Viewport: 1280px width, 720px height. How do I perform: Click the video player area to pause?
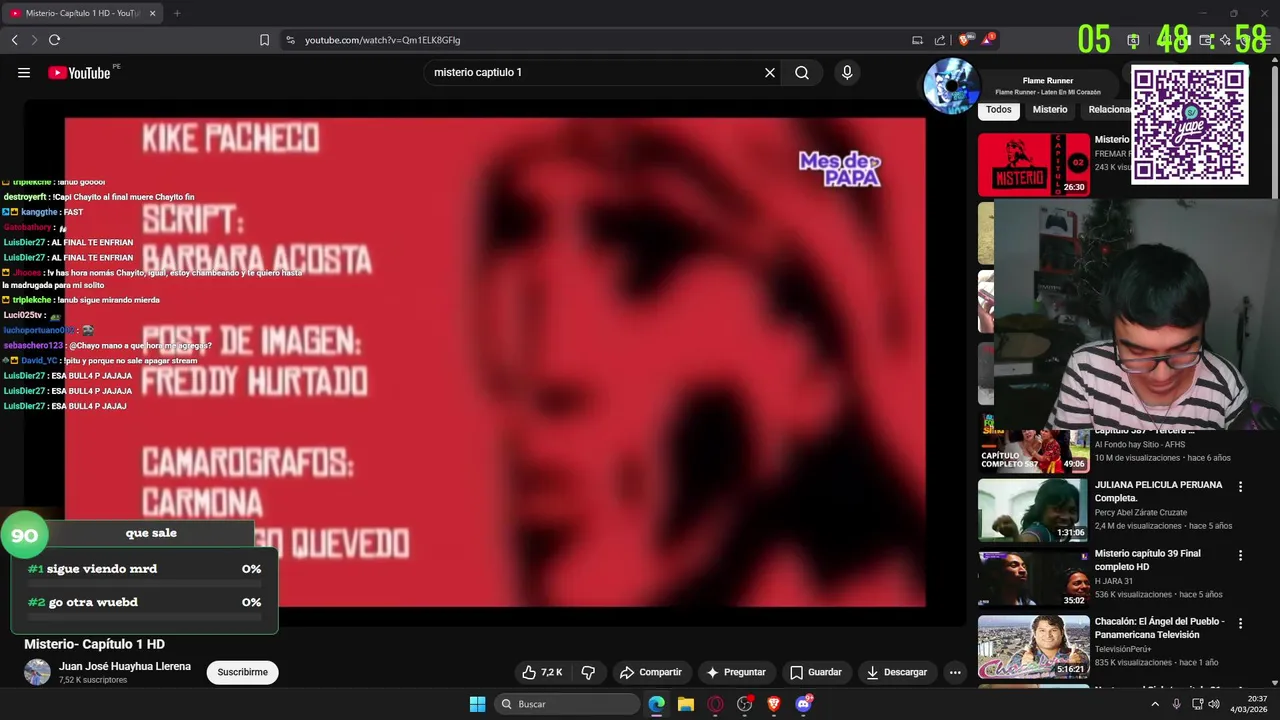point(495,362)
